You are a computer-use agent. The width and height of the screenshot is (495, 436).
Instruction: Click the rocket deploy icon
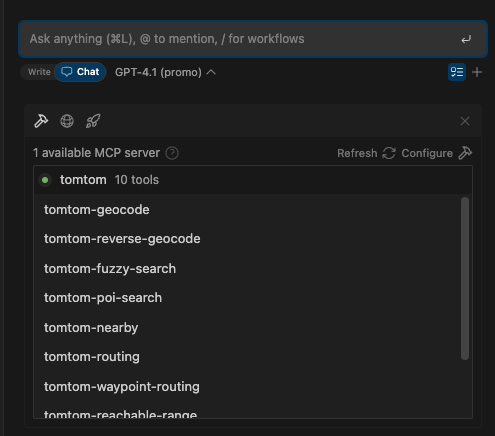93,121
